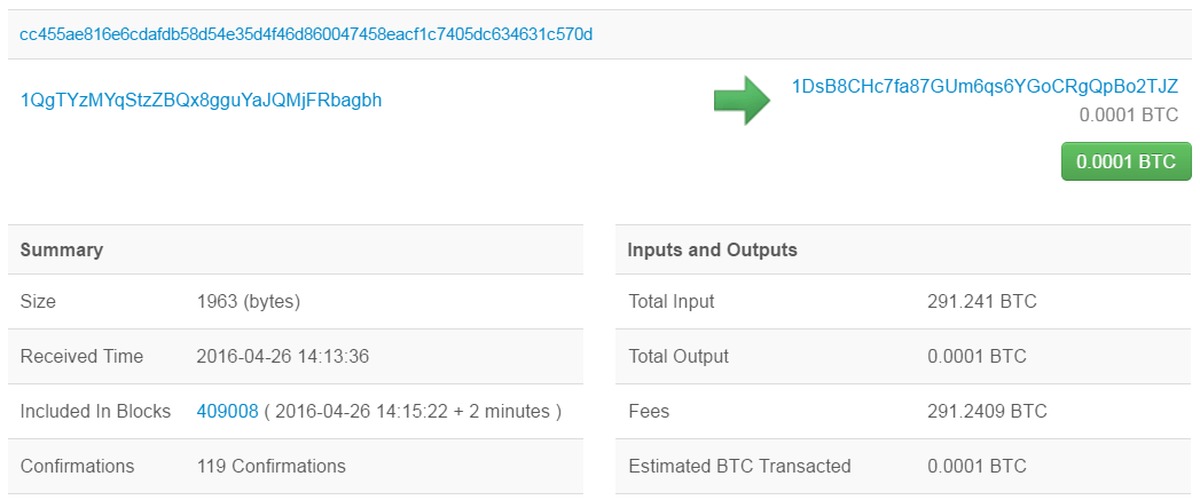The height and width of the screenshot is (500, 1200).
Task: Click the Total Output 0.0001 BTC value
Action: tap(977, 356)
